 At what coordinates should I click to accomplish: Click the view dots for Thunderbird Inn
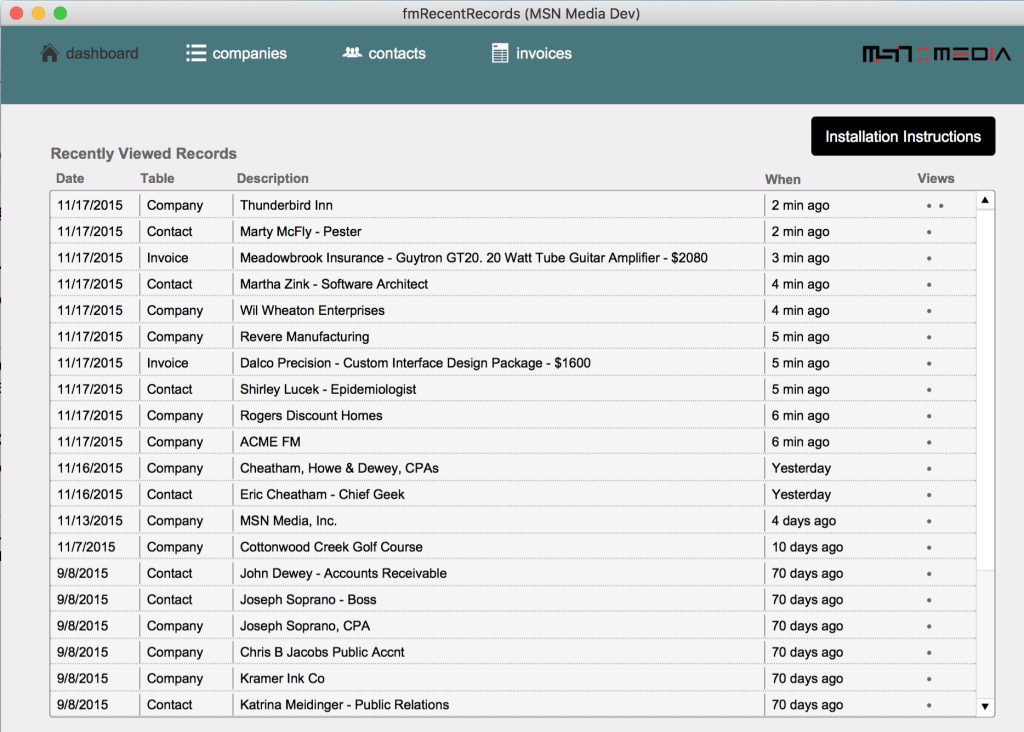point(935,206)
